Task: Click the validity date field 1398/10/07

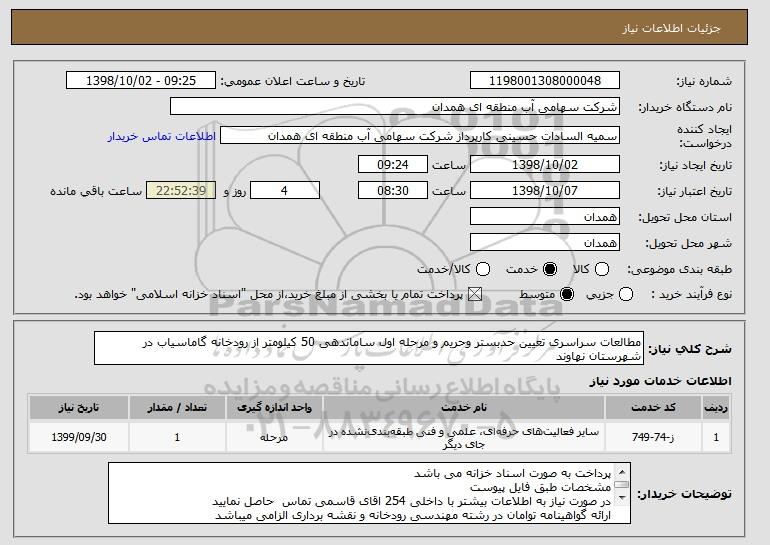Action: [545, 191]
